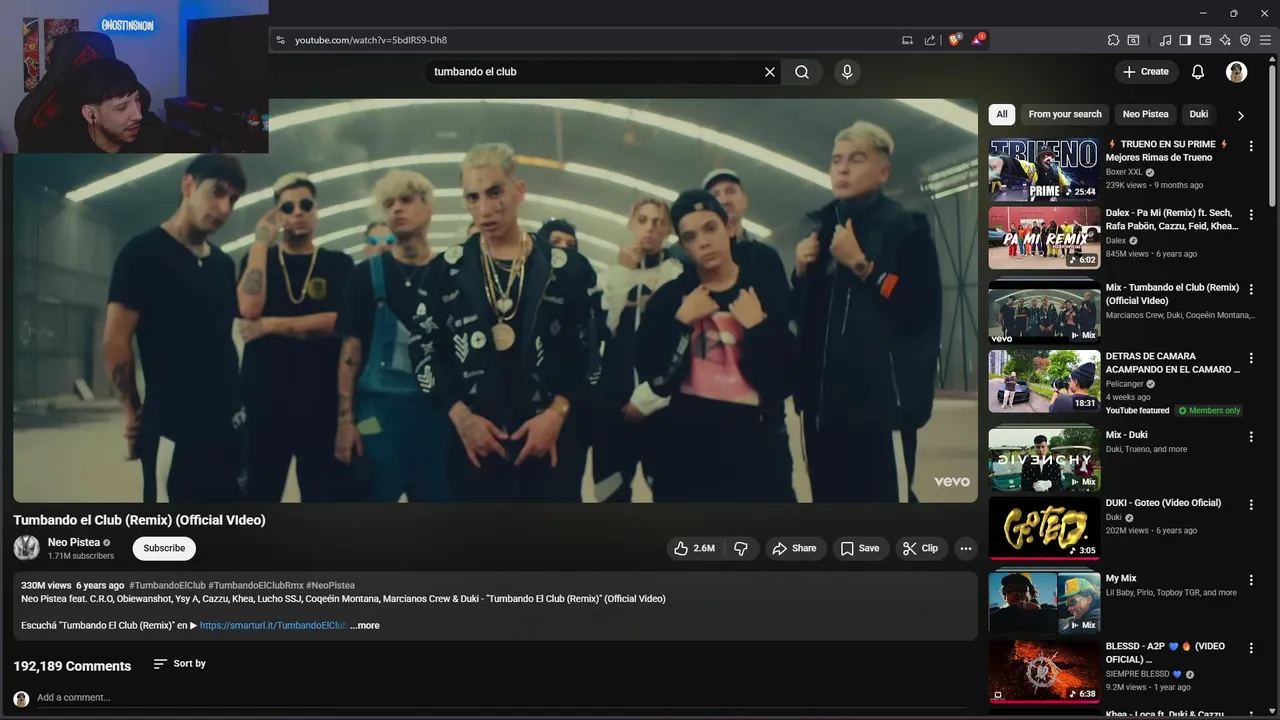Click the Boxer XXL channel name
Screen dimensions: 1280x720
[1124, 172]
